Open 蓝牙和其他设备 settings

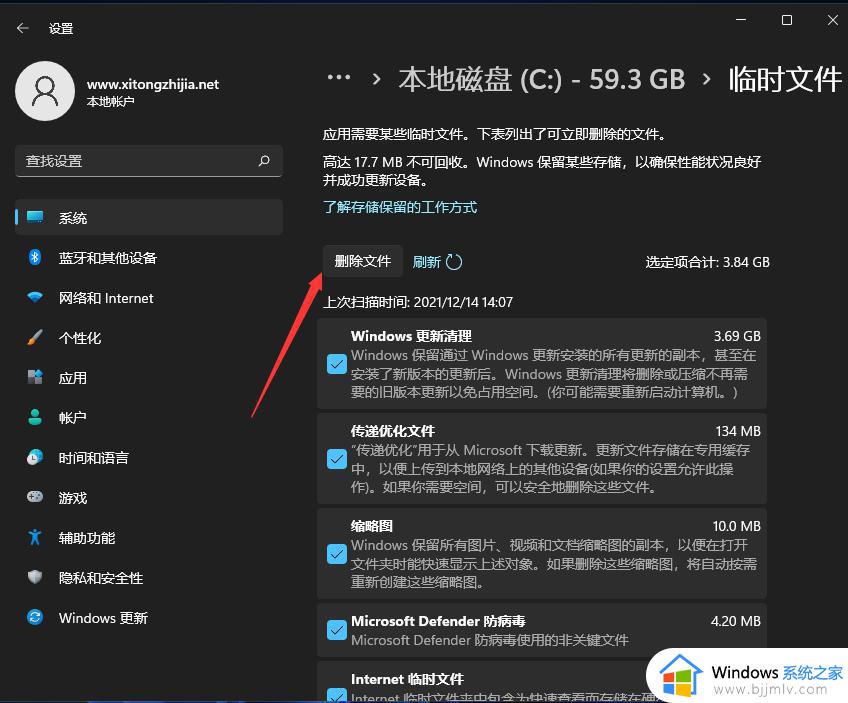point(149,257)
